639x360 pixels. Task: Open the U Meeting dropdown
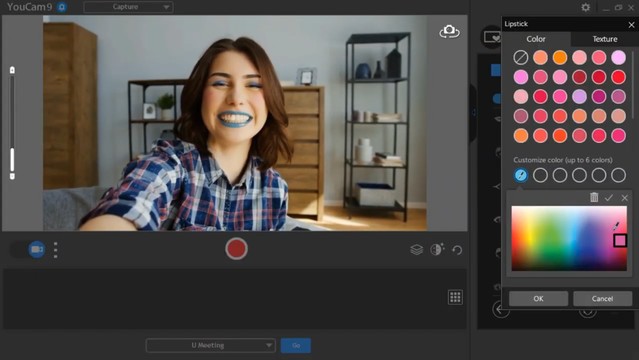(x=211, y=345)
